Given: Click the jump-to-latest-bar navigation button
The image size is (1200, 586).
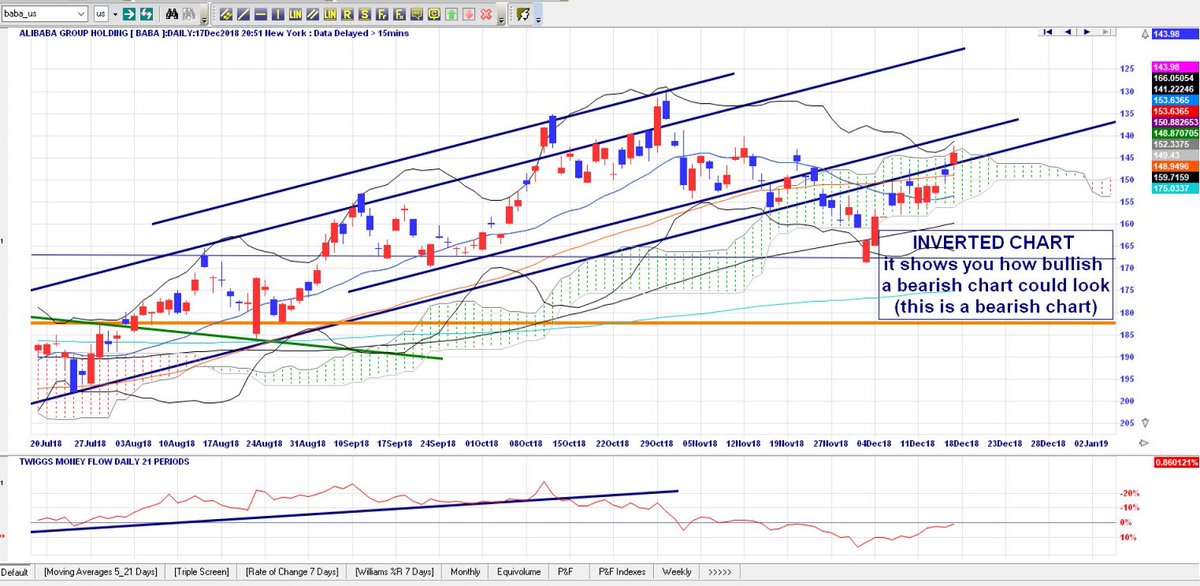Looking at the screenshot, I should tap(1106, 32).
